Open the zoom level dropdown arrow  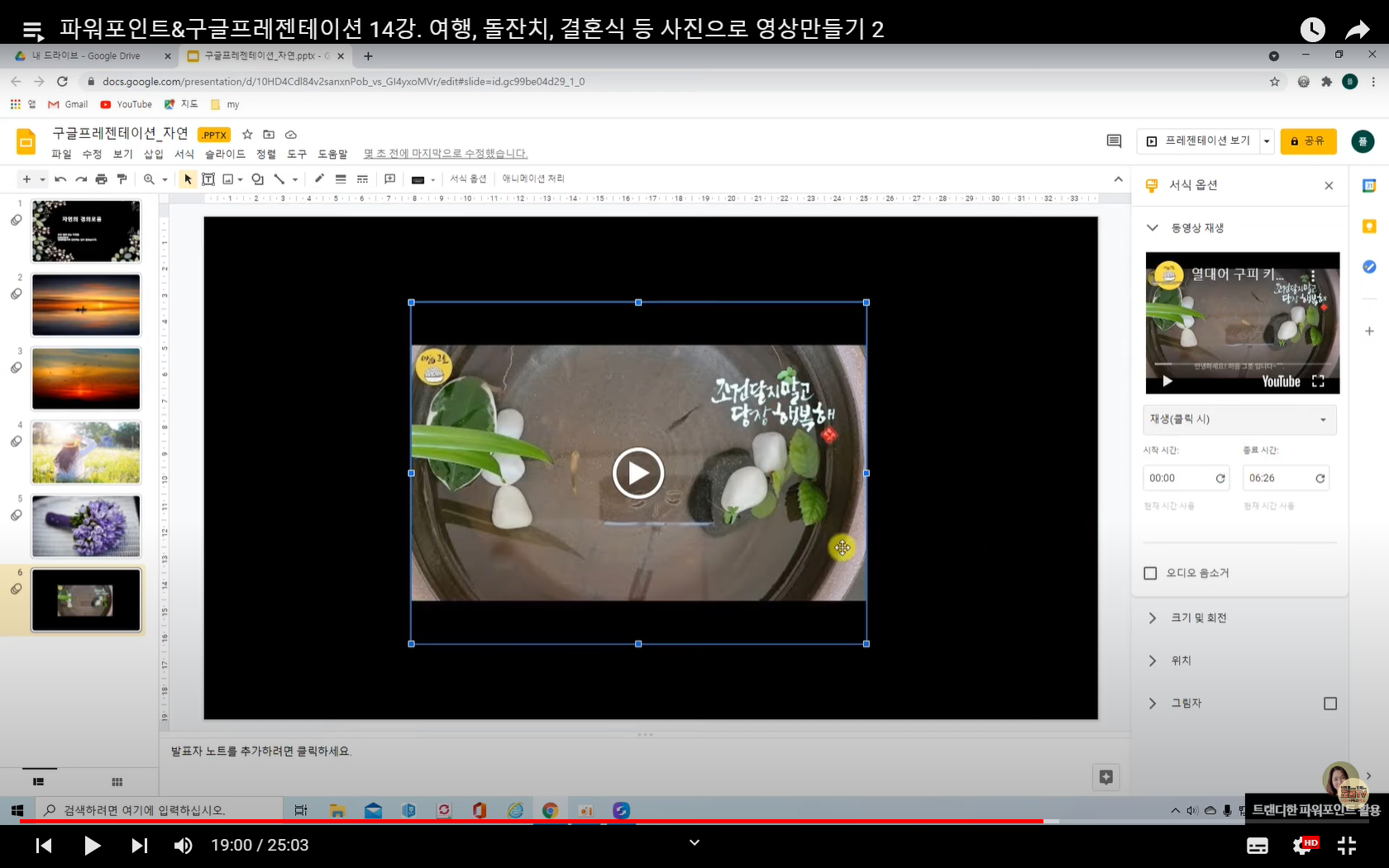pyautogui.click(x=165, y=179)
